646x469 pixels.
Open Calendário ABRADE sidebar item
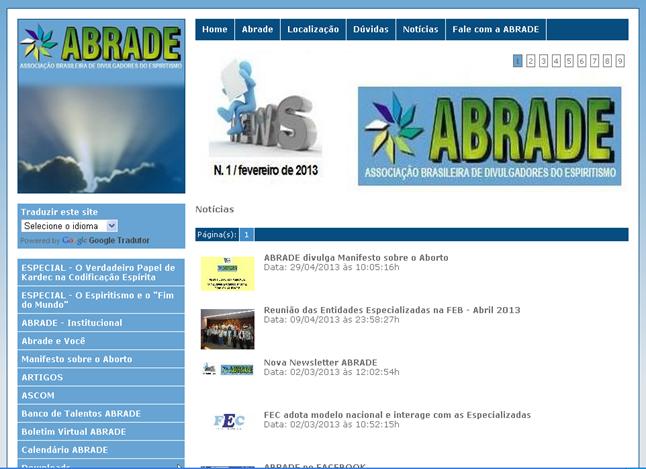tap(101, 450)
